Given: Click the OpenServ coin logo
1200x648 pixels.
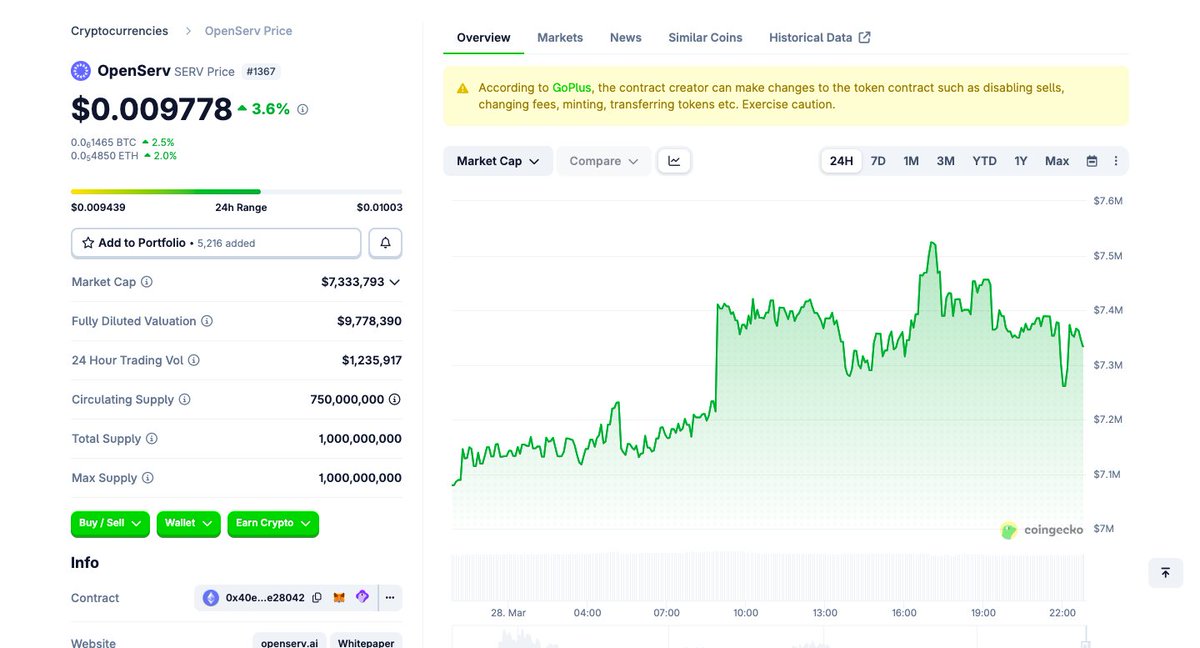Looking at the screenshot, I should [81, 71].
